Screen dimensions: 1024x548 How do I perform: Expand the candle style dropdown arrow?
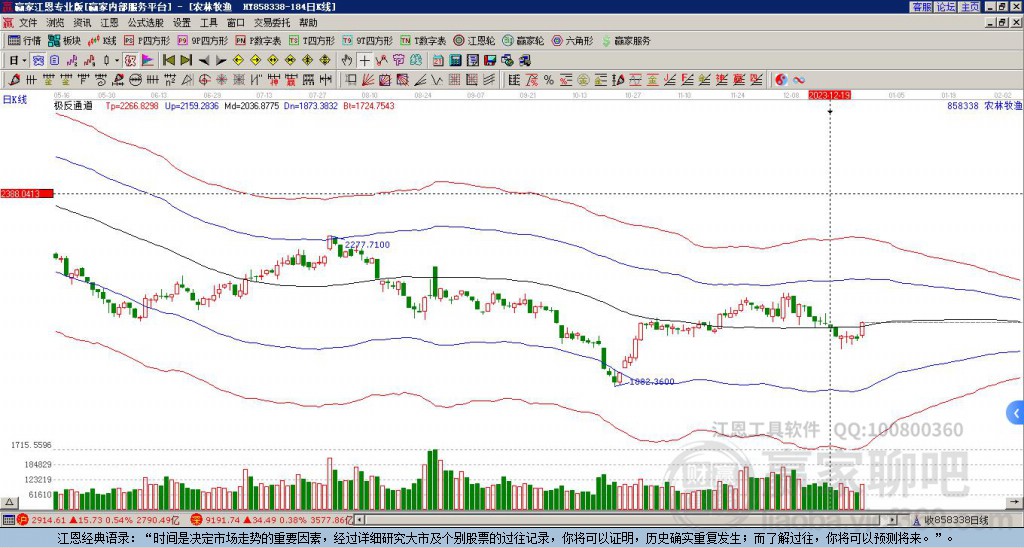click(116, 61)
